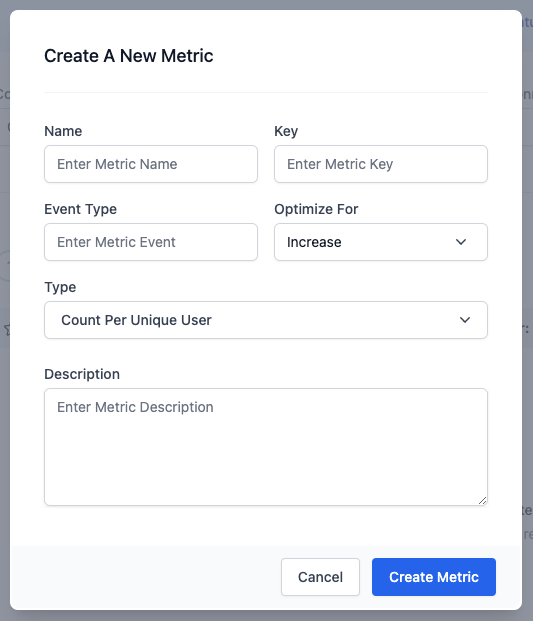533x621 pixels.
Task: Click into the Enter Metric Description textarea
Action: click(266, 447)
